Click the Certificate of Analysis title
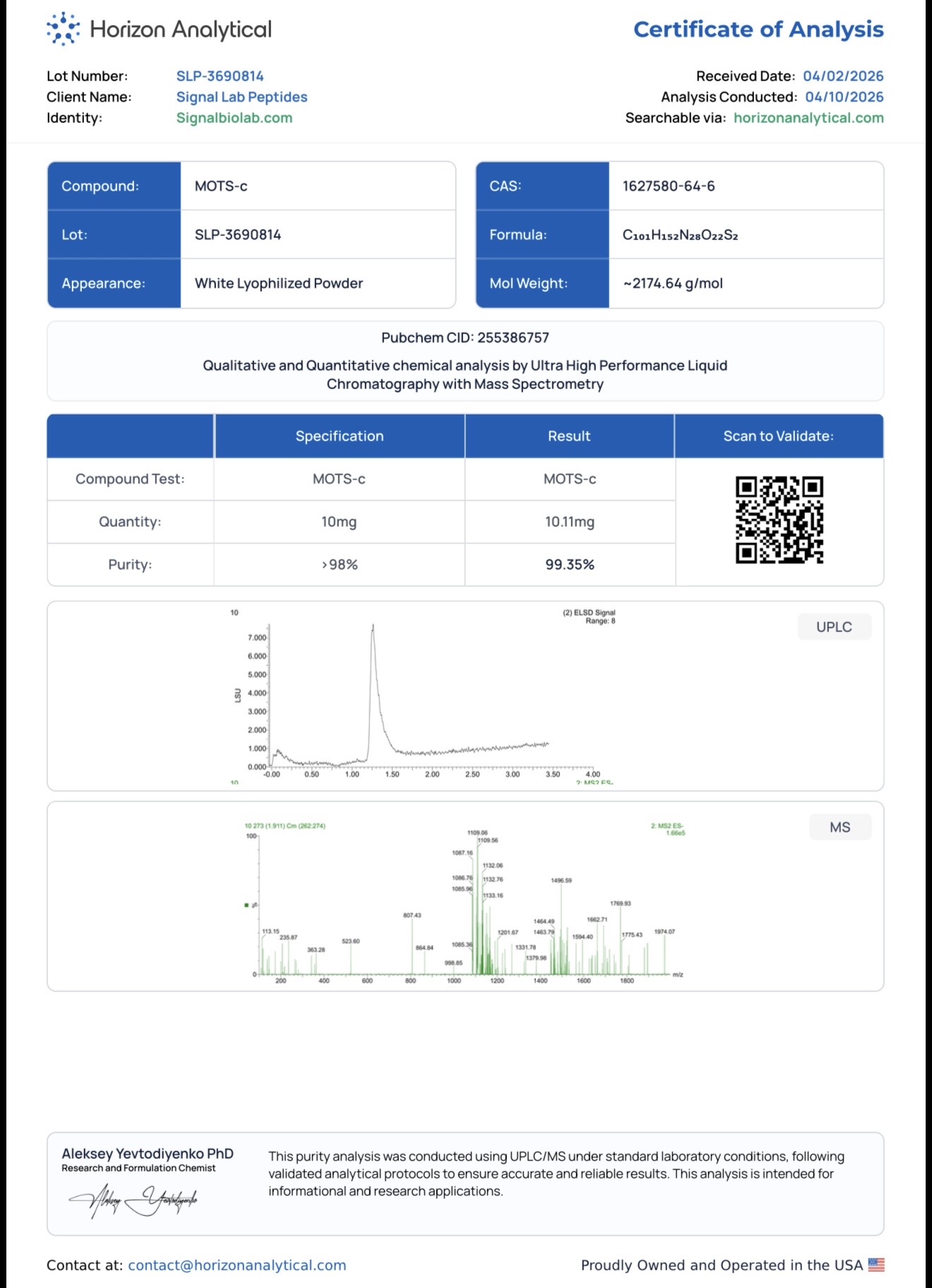This screenshot has height=1288, width=932. coord(758,29)
